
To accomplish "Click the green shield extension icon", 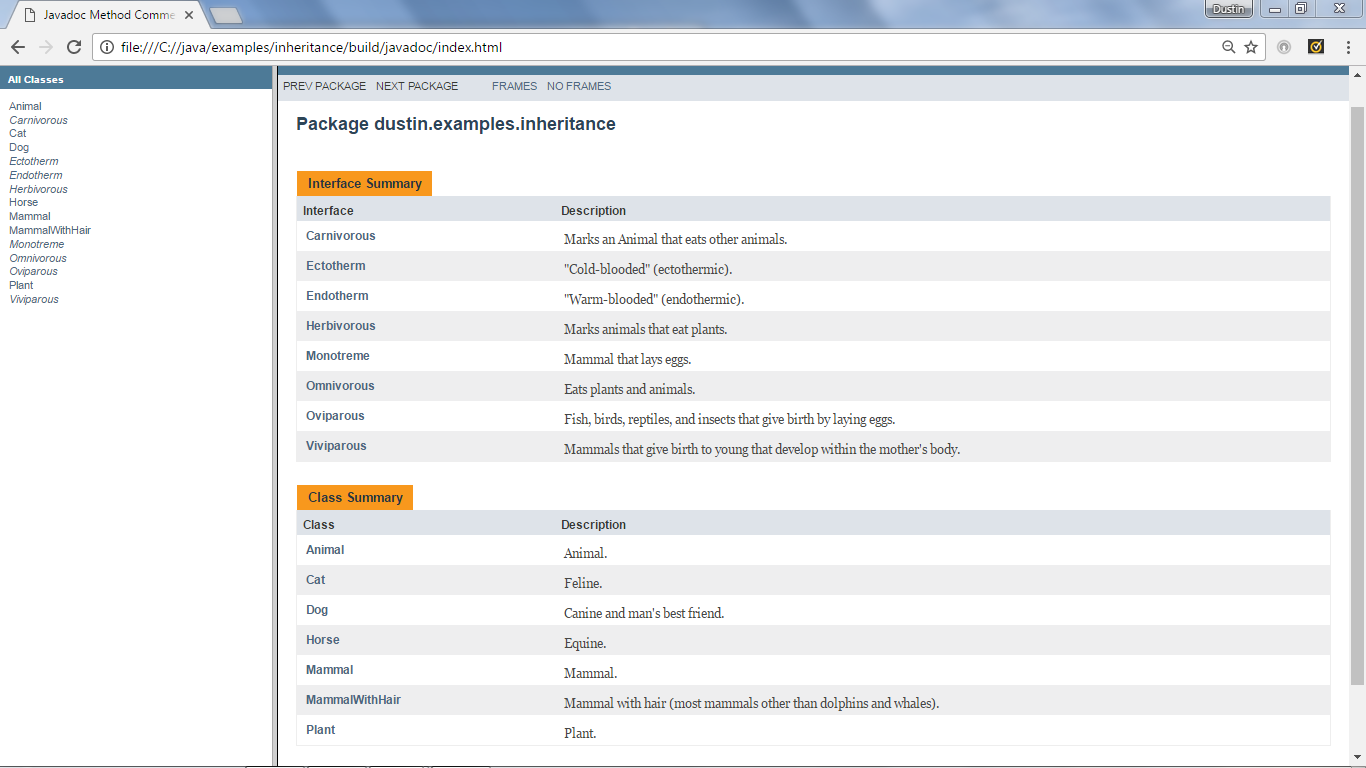I will click(1316, 46).
